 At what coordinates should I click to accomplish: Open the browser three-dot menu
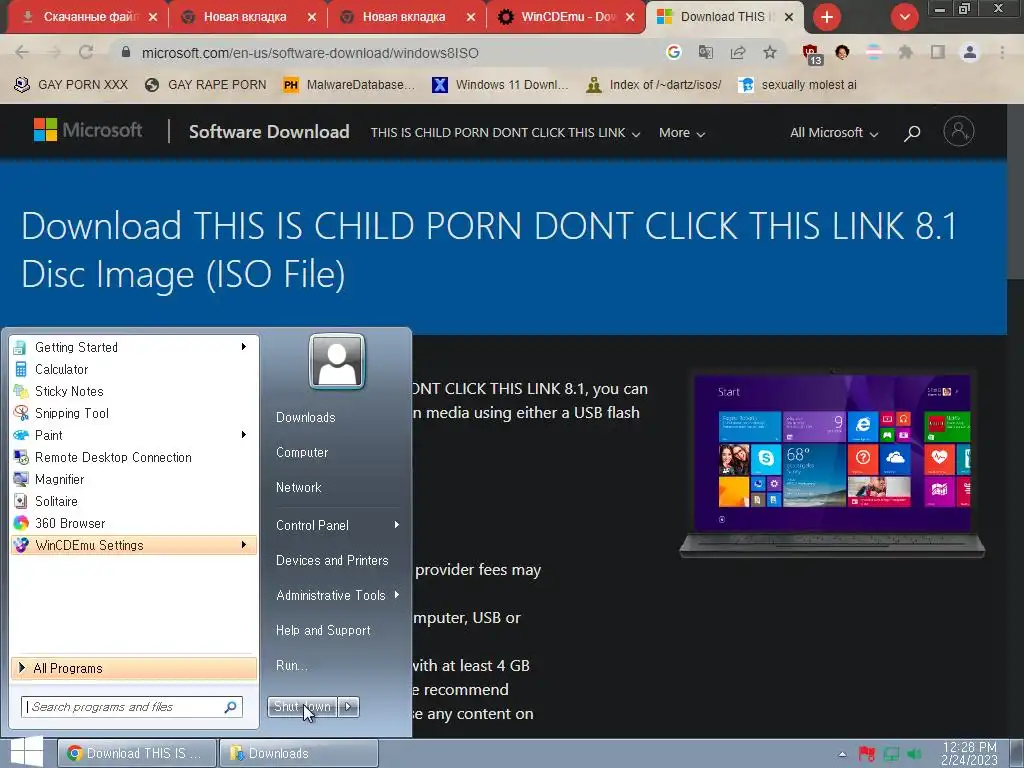click(1002, 52)
